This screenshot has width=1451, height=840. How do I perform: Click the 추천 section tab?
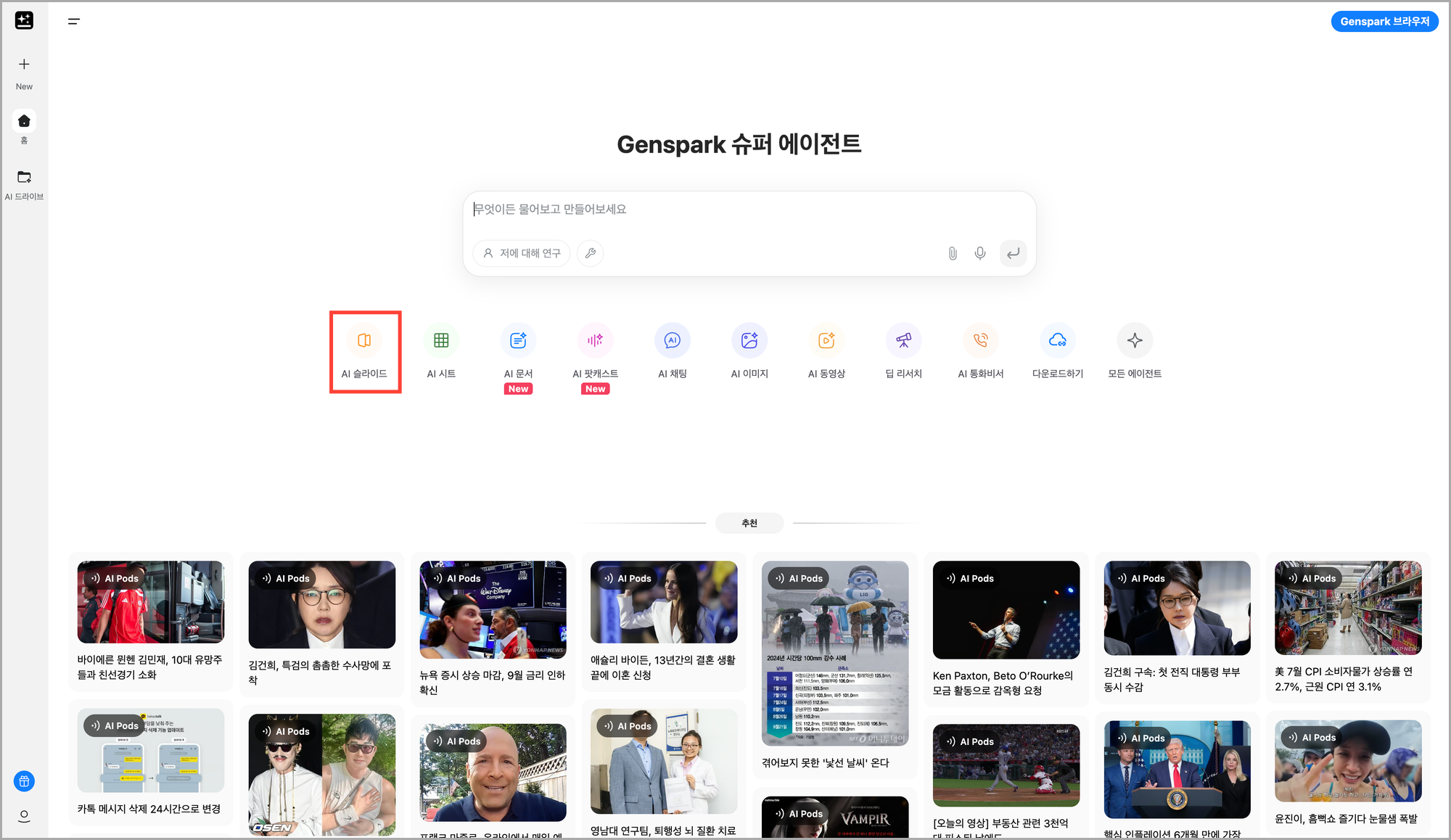(x=749, y=523)
